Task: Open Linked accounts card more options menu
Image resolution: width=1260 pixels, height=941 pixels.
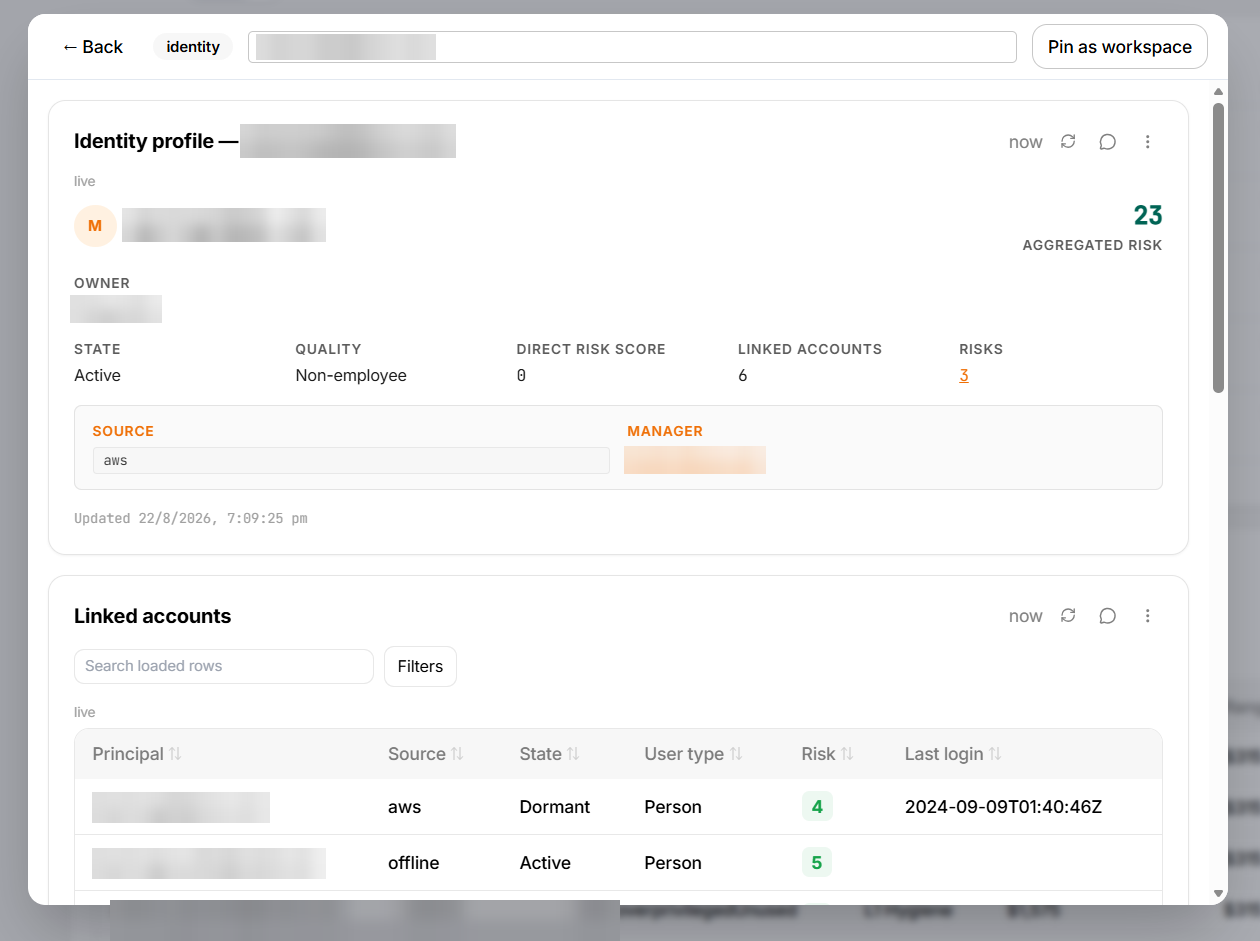Action: pos(1148,616)
